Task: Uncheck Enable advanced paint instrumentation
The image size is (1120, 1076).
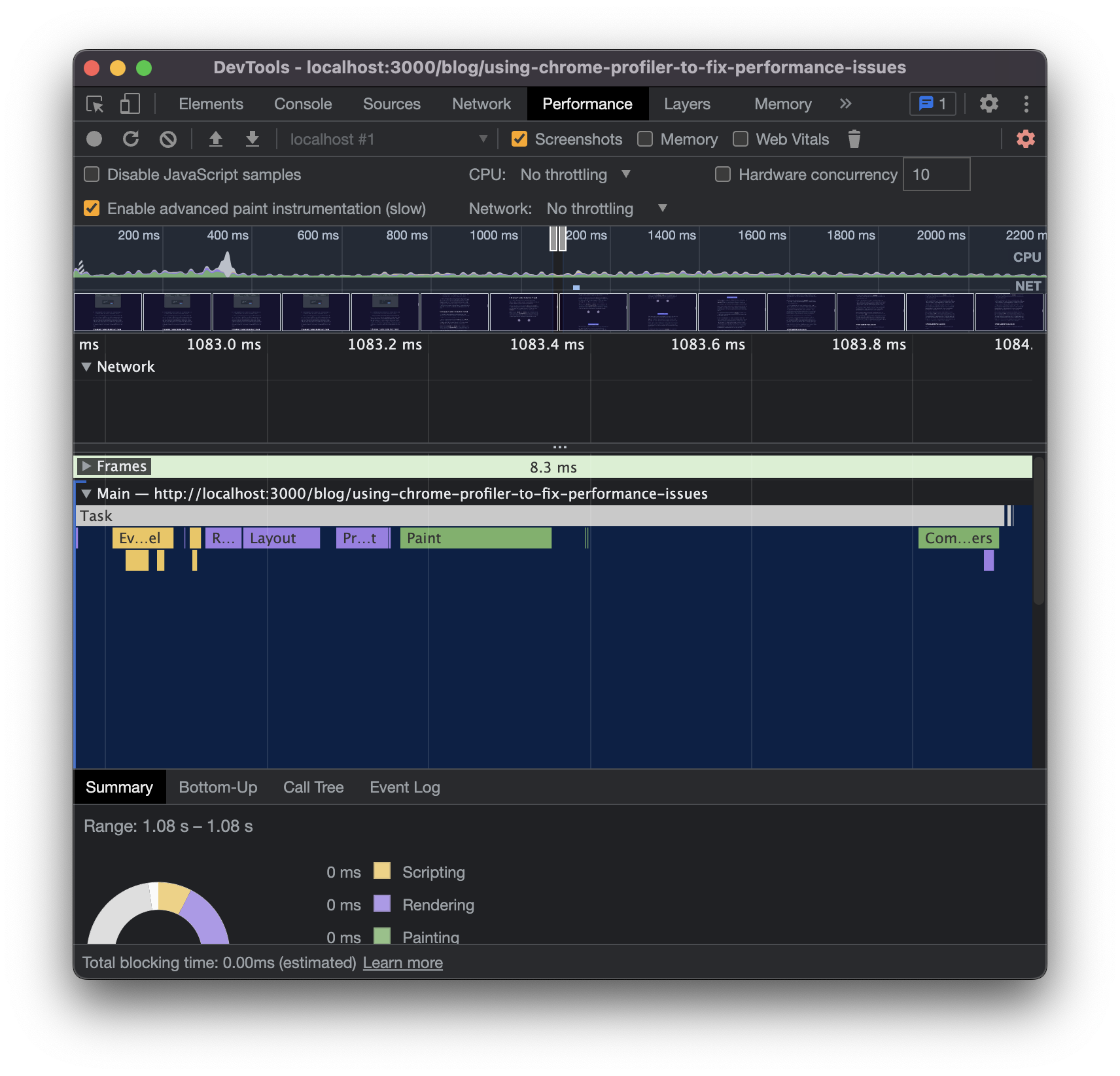Action: 92,209
